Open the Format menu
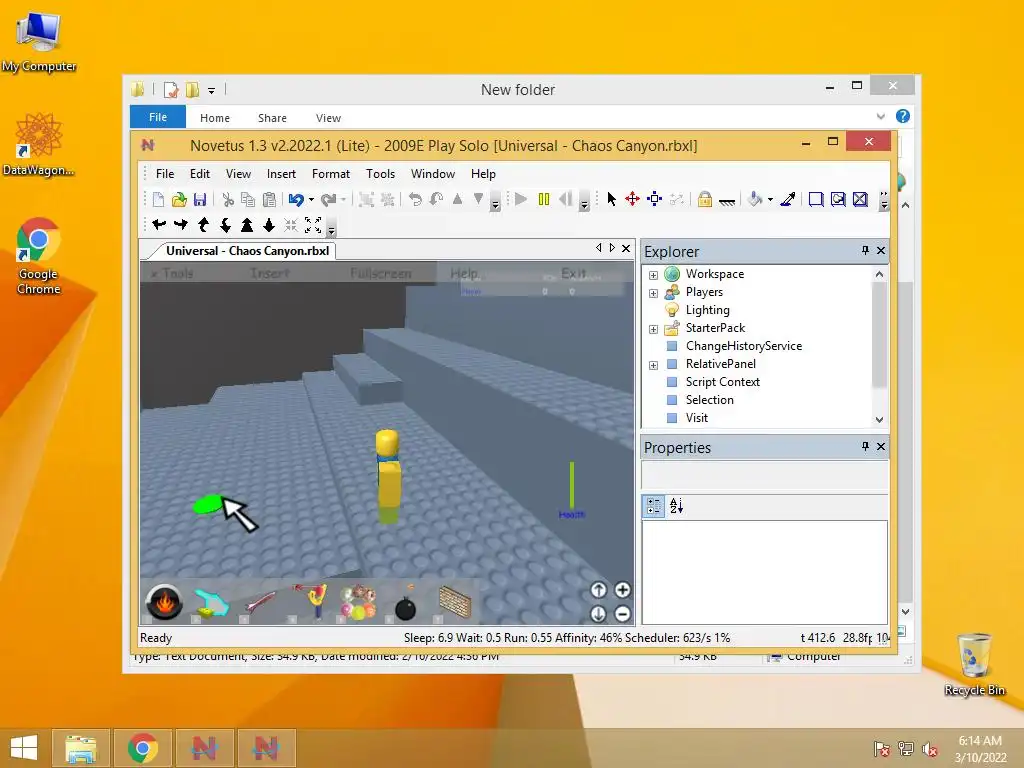This screenshot has width=1024, height=768. click(331, 174)
